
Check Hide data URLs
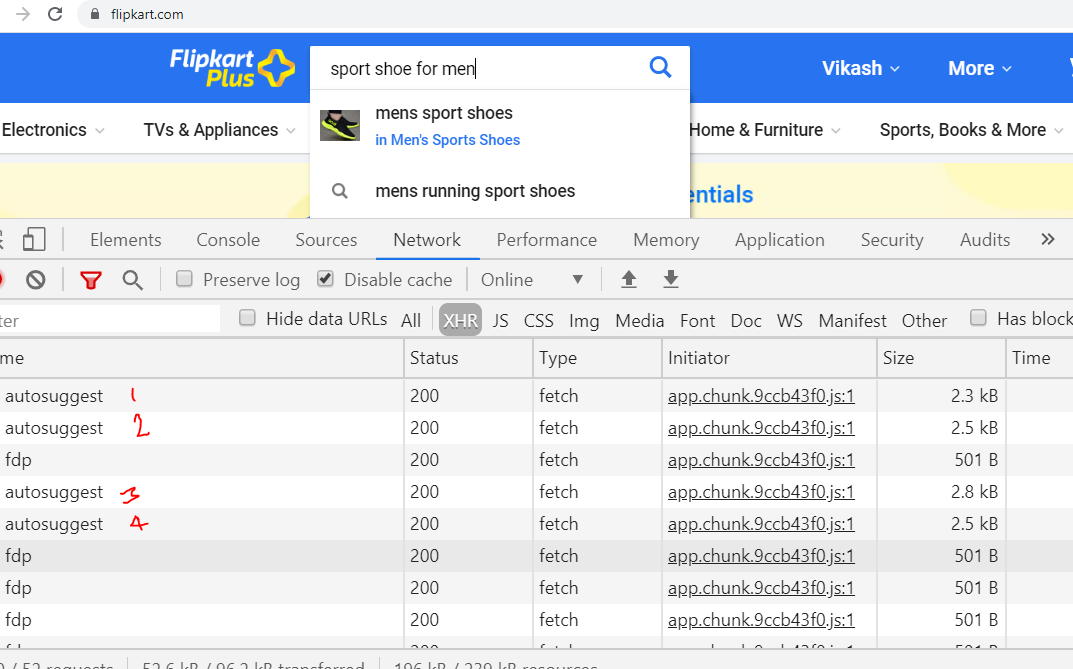[245, 319]
